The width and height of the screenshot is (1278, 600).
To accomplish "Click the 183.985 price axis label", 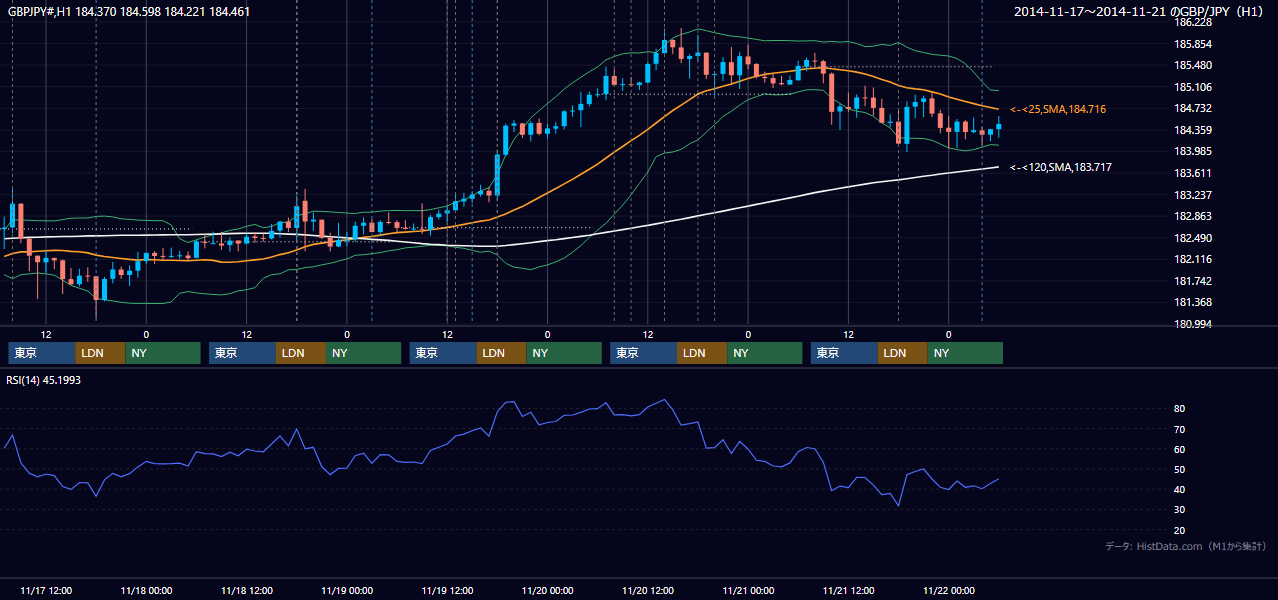I will (x=1193, y=151).
